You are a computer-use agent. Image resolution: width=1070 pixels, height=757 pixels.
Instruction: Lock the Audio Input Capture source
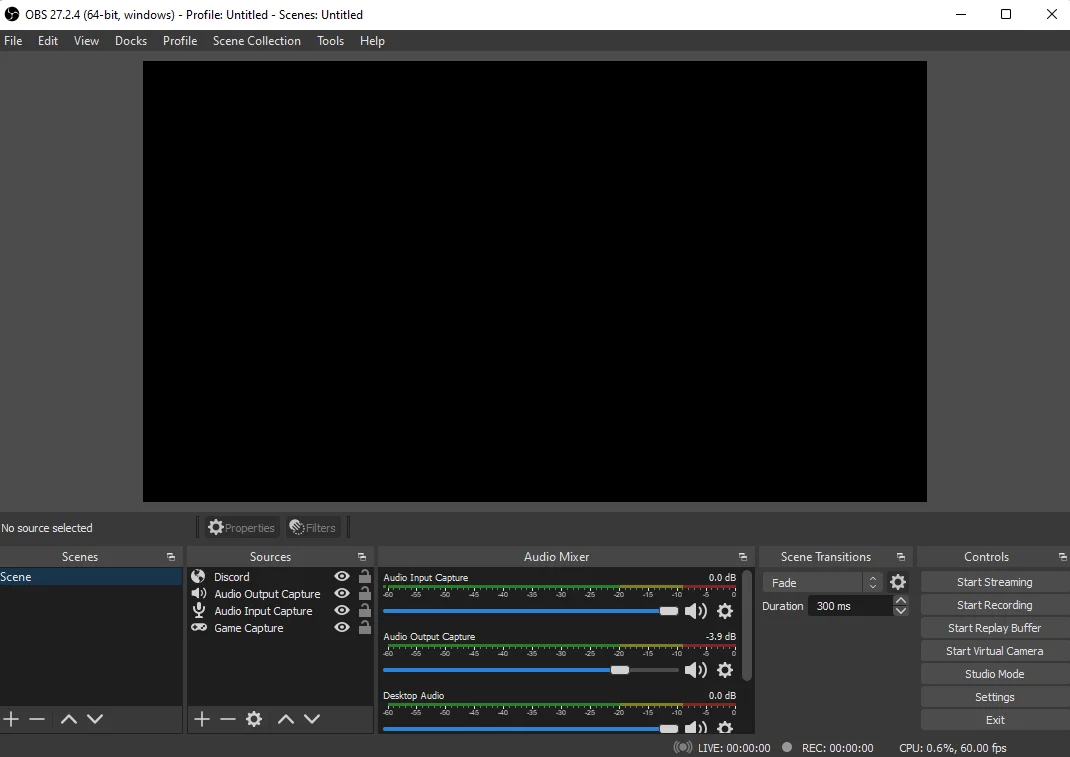coord(365,610)
